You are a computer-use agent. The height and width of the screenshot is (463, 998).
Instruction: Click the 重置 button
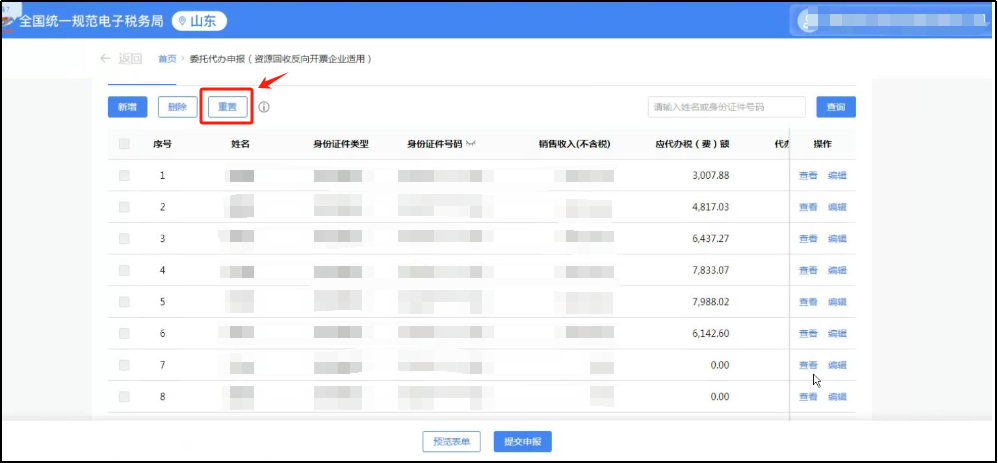pos(227,107)
